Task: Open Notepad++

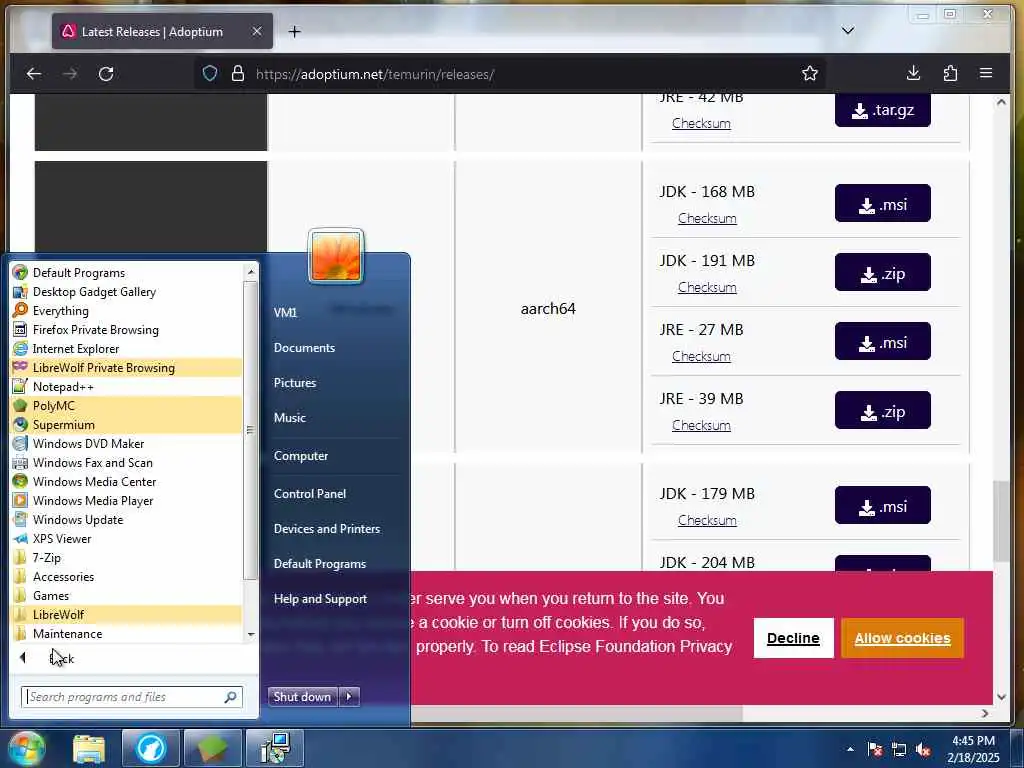Action: [x=63, y=386]
